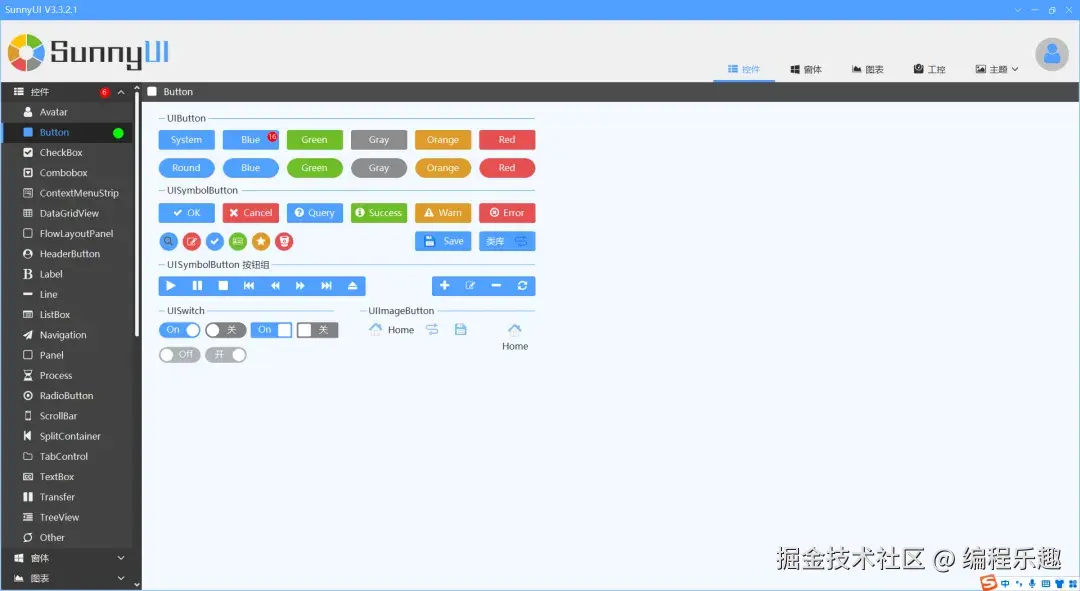Click the Round pill-shaped button

pyautogui.click(x=187, y=168)
